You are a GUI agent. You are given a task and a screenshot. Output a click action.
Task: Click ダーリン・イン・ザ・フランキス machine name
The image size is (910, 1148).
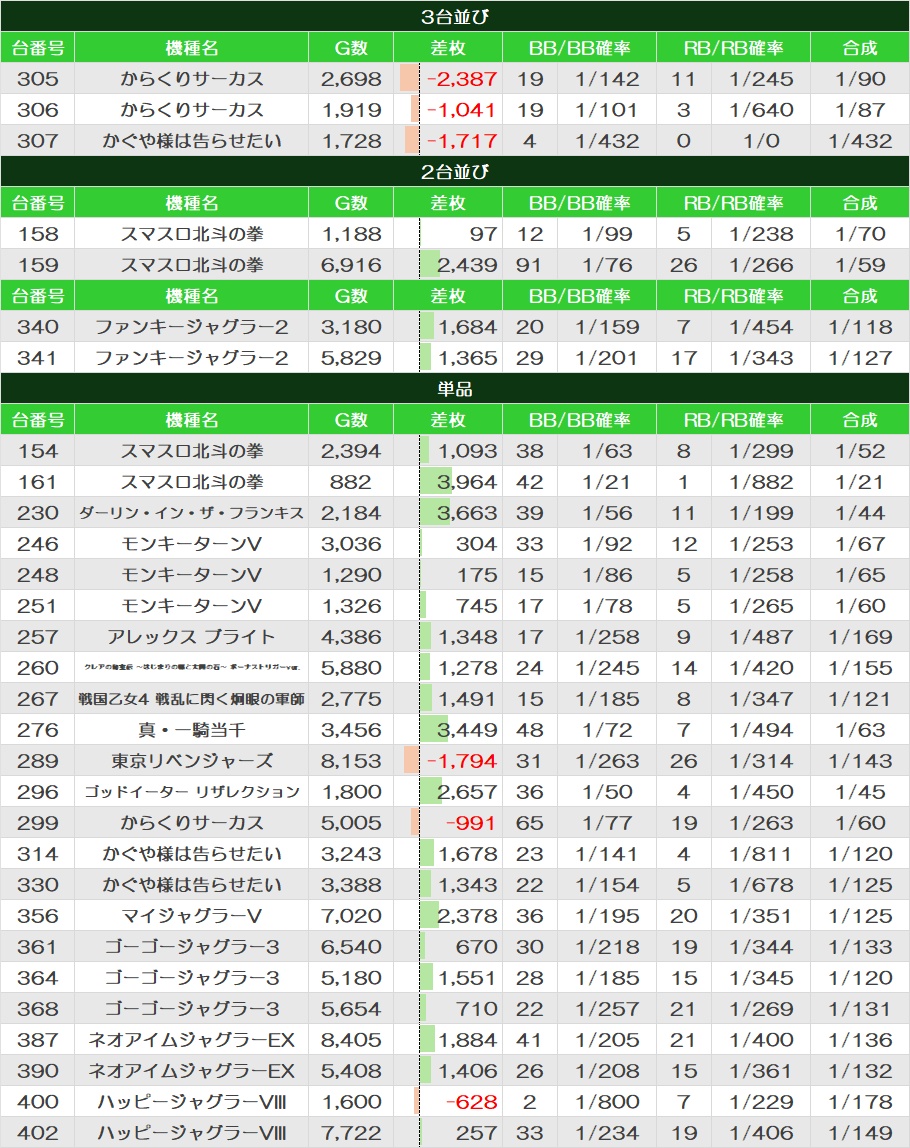point(192,512)
